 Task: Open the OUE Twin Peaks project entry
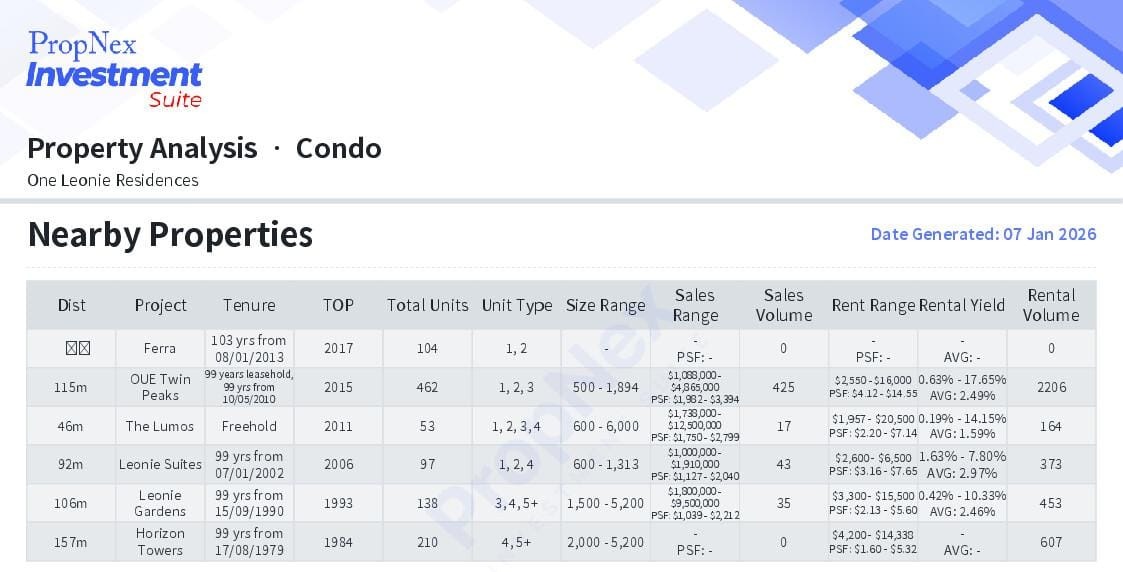click(160, 387)
